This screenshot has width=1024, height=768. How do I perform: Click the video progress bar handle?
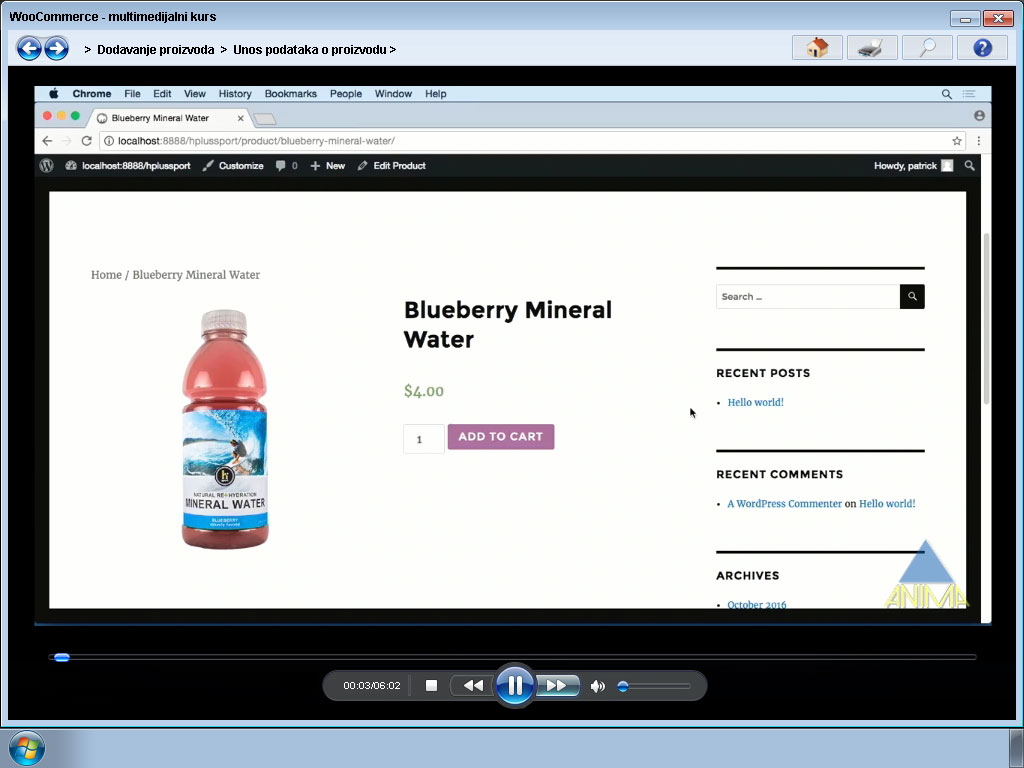click(x=62, y=657)
